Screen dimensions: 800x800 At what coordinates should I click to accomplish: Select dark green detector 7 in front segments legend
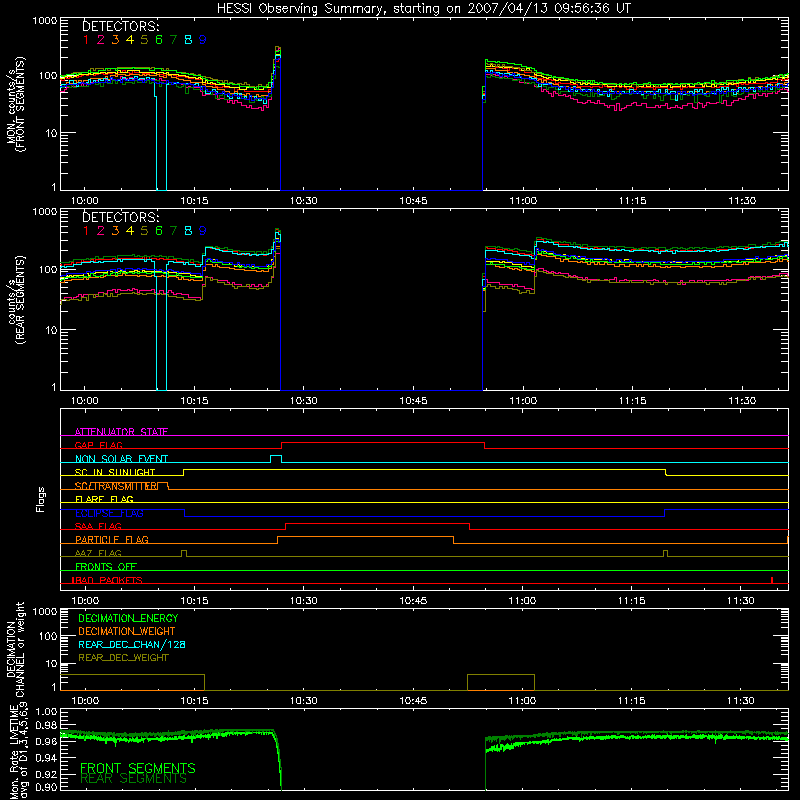pyautogui.click(x=173, y=40)
